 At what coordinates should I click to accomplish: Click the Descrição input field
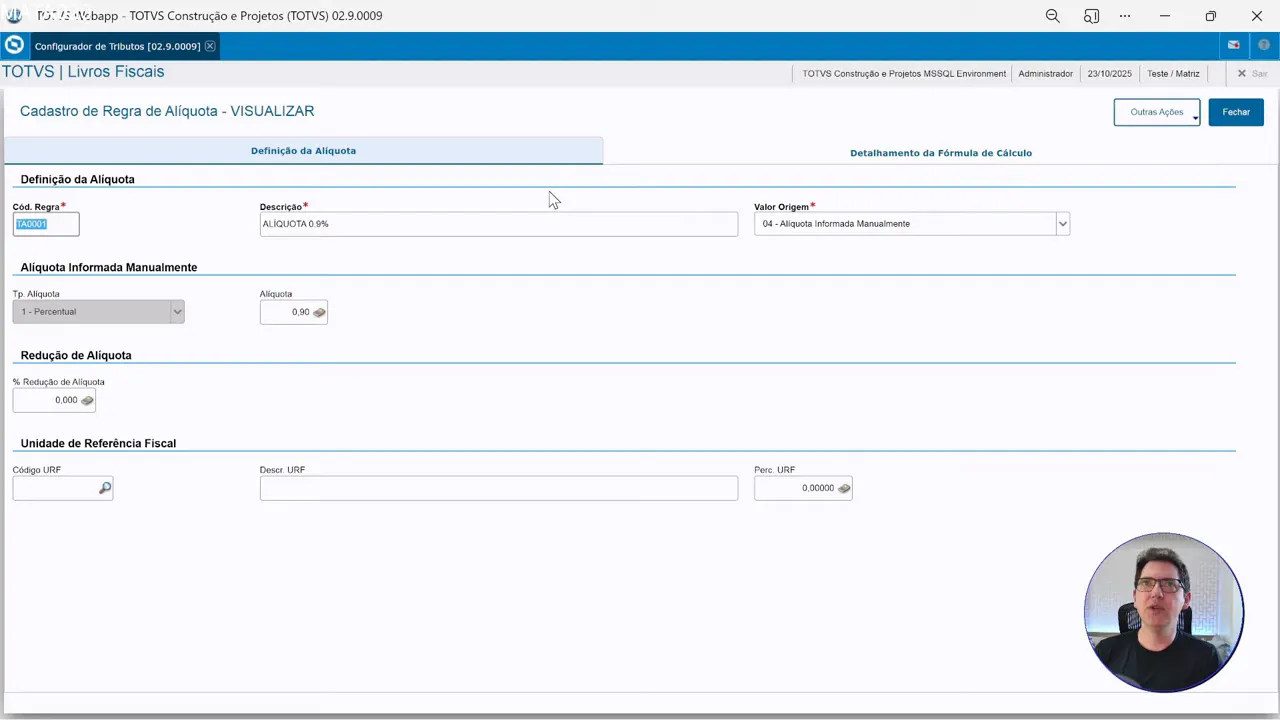(x=498, y=224)
